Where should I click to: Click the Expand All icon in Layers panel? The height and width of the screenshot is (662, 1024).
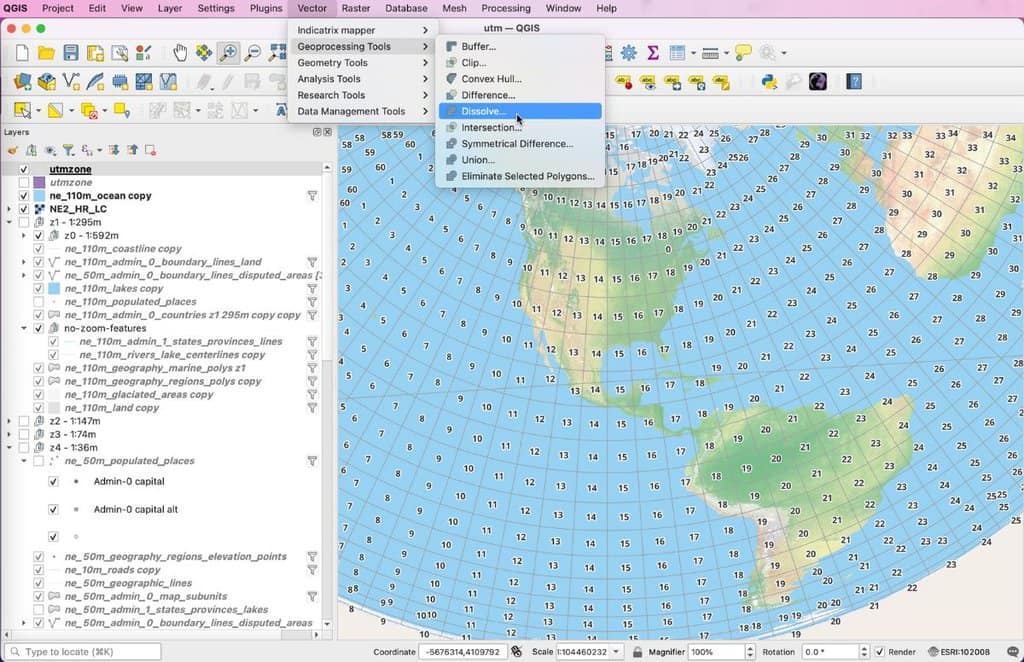pos(114,150)
